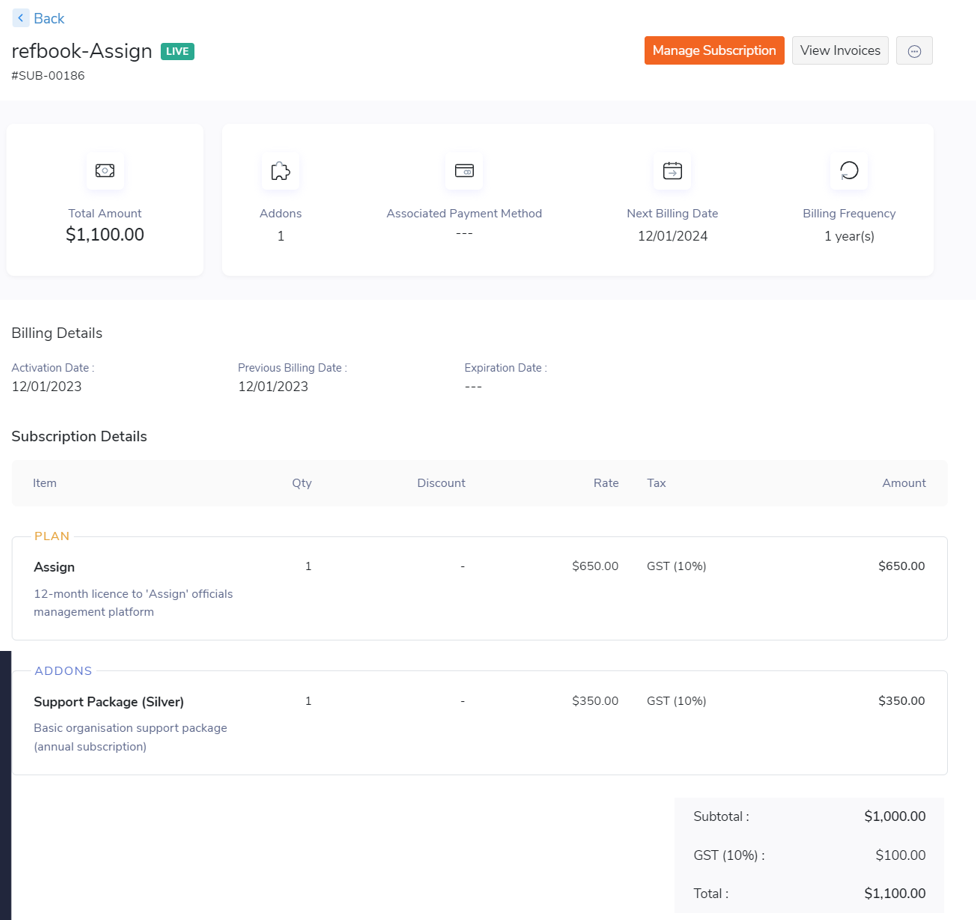Click the green LIVE status badge

click(x=177, y=52)
